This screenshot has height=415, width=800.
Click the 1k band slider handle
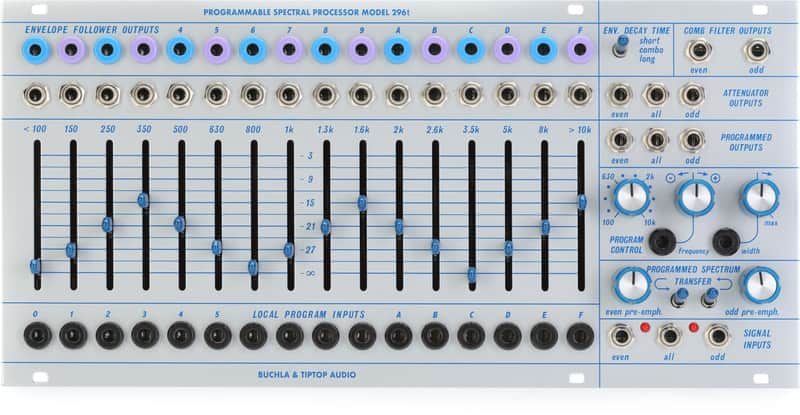click(289, 250)
